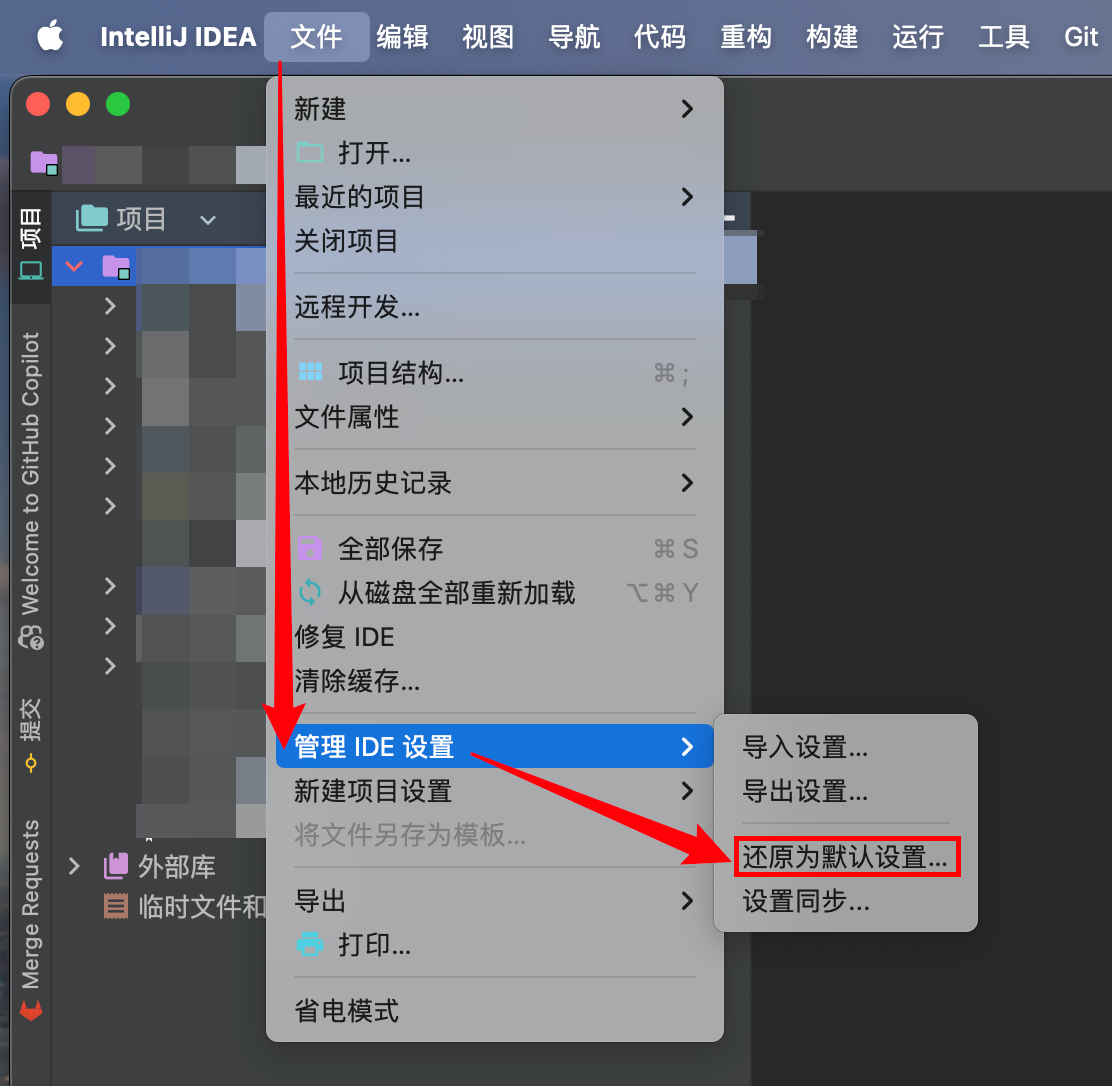Screen dimensions: 1112x1086
Task: Open the 项目 tool window sidebar icon
Action: [31, 244]
